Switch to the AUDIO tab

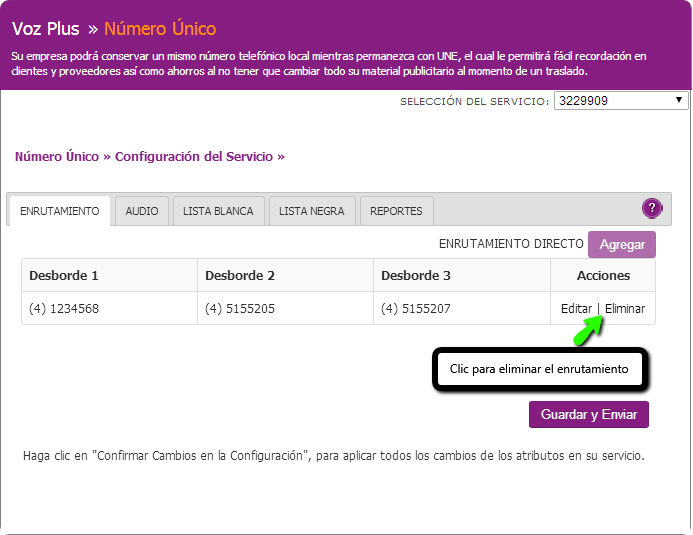click(x=142, y=211)
